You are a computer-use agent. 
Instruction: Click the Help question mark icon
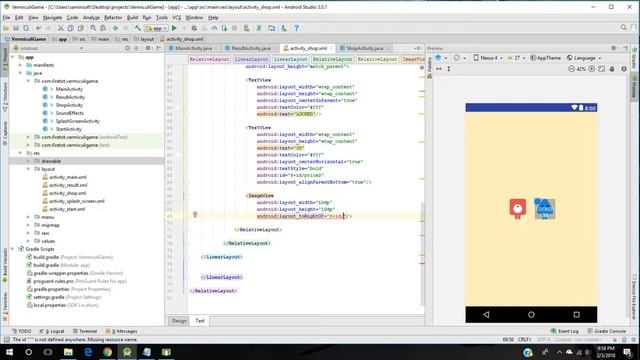(x=296, y=28)
